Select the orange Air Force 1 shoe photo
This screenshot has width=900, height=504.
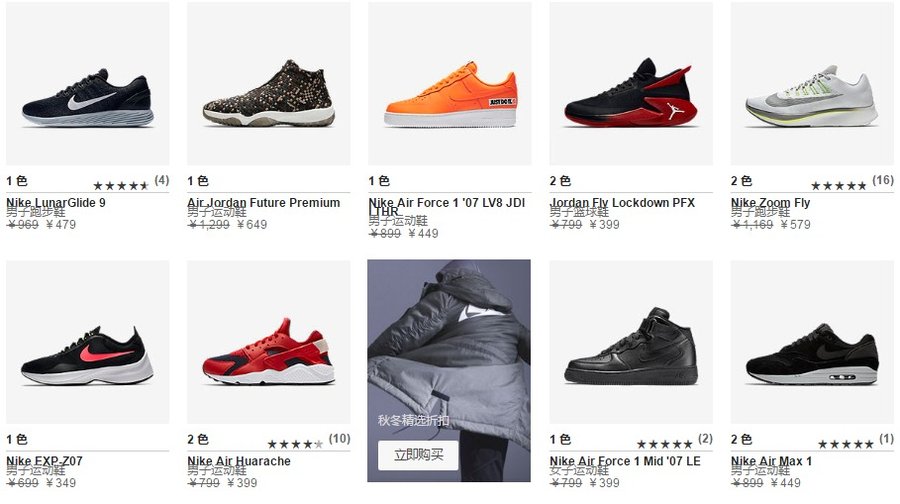point(450,84)
